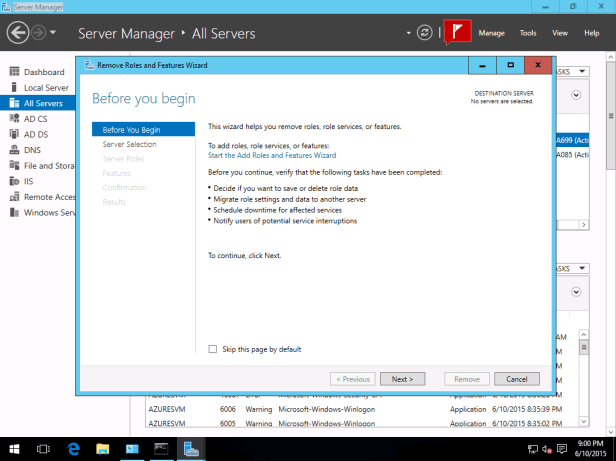Click the Dashboard icon in sidebar
616x461 pixels.
pyautogui.click(x=14, y=72)
